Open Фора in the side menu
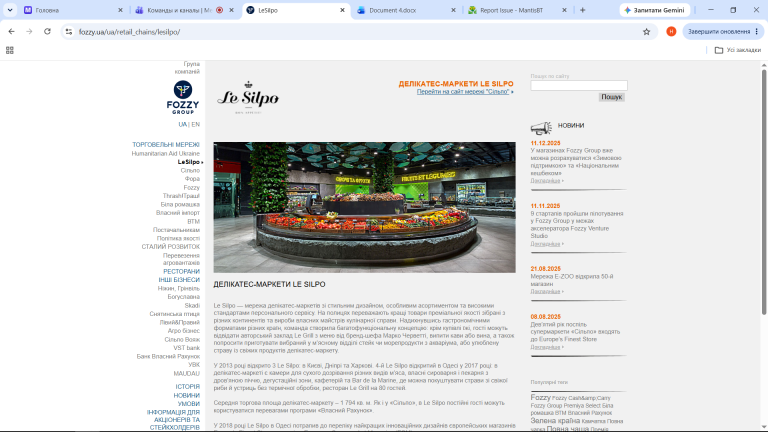Screen dimensions: 768x432 point(192,179)
